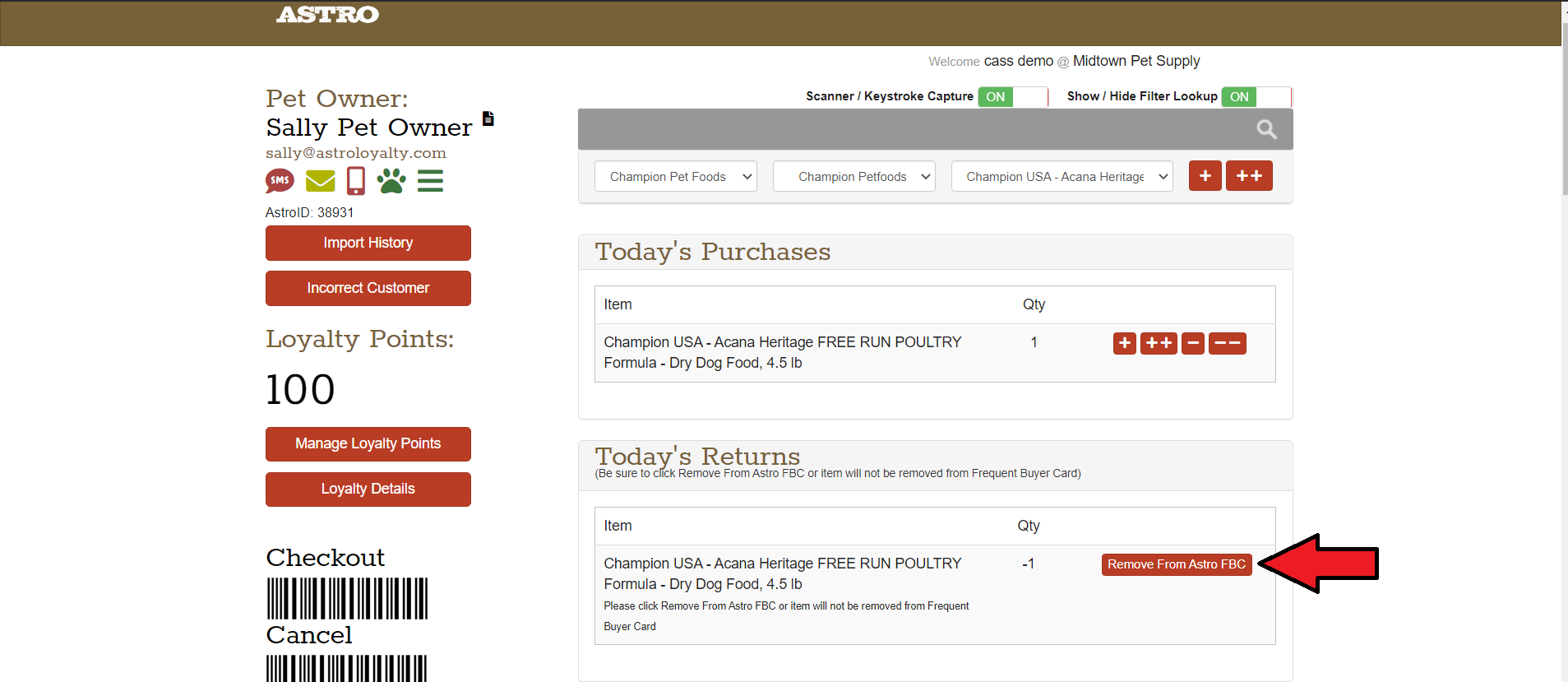Click the magnifying glass search icon
The image size is (1568, 682).
click(x=1266, y=129)
